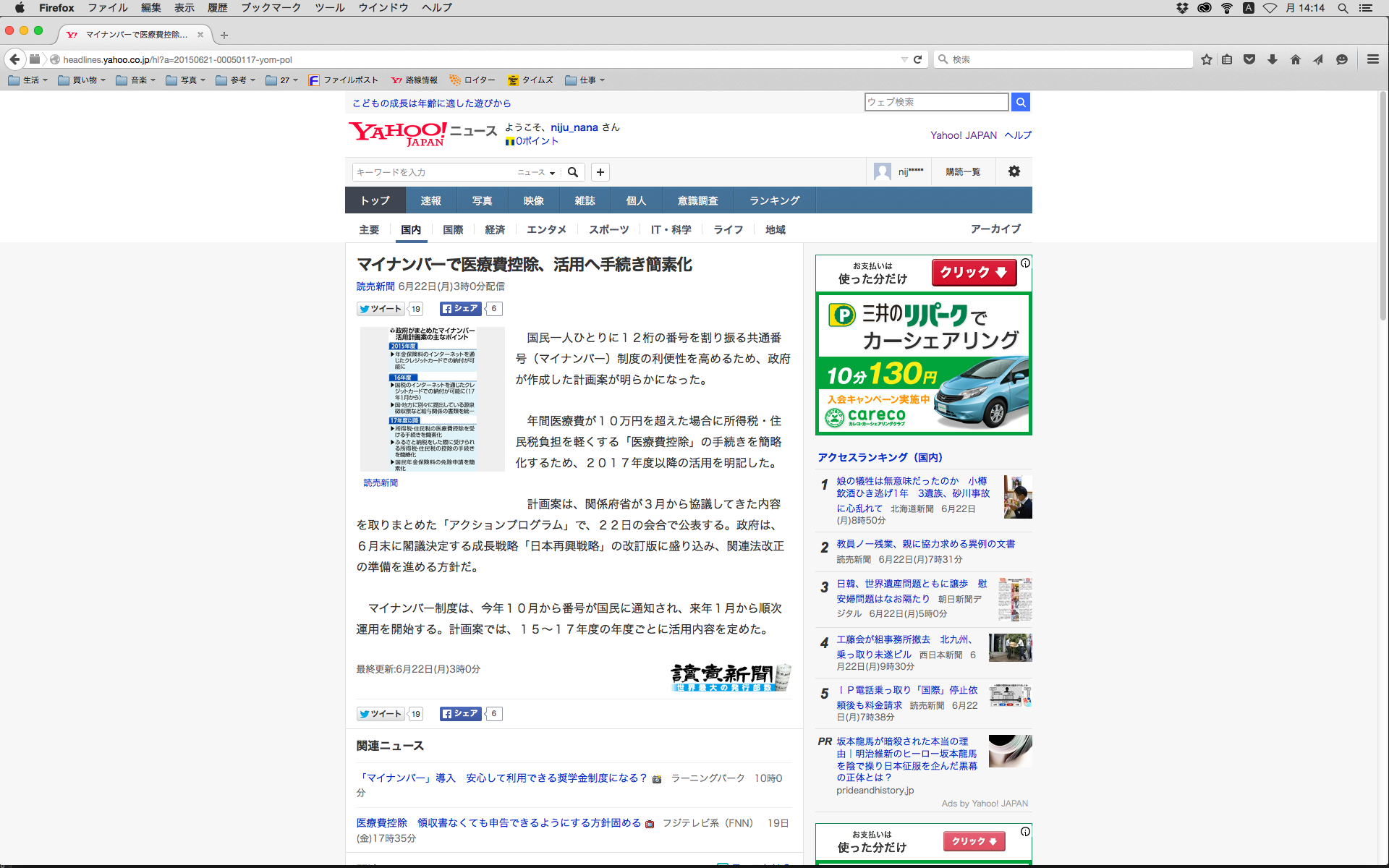Click the Yahoo settings gear icon

tap(1014, 171)
